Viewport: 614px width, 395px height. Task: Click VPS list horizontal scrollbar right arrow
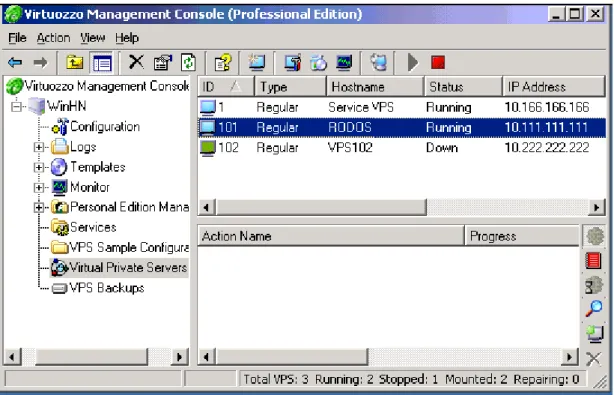point(596,207)
